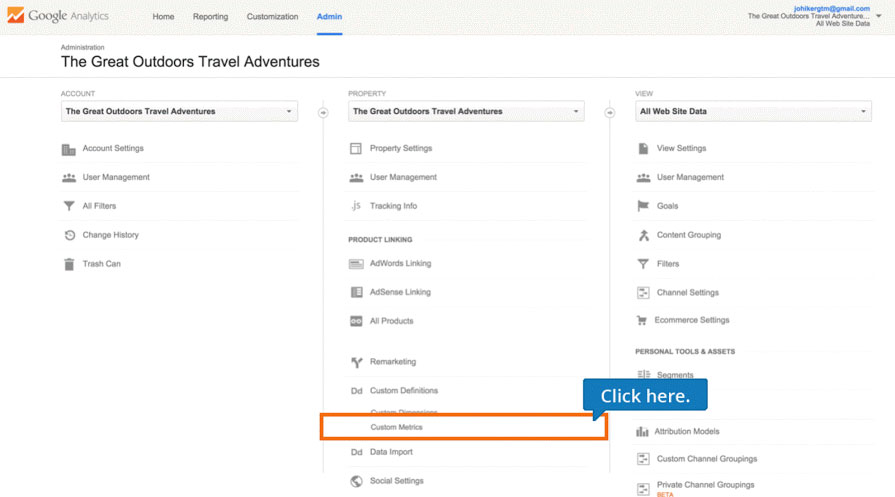This screenshot has width=895, height=497.
Task: Open Property Settings link
Action: (401, 148)
